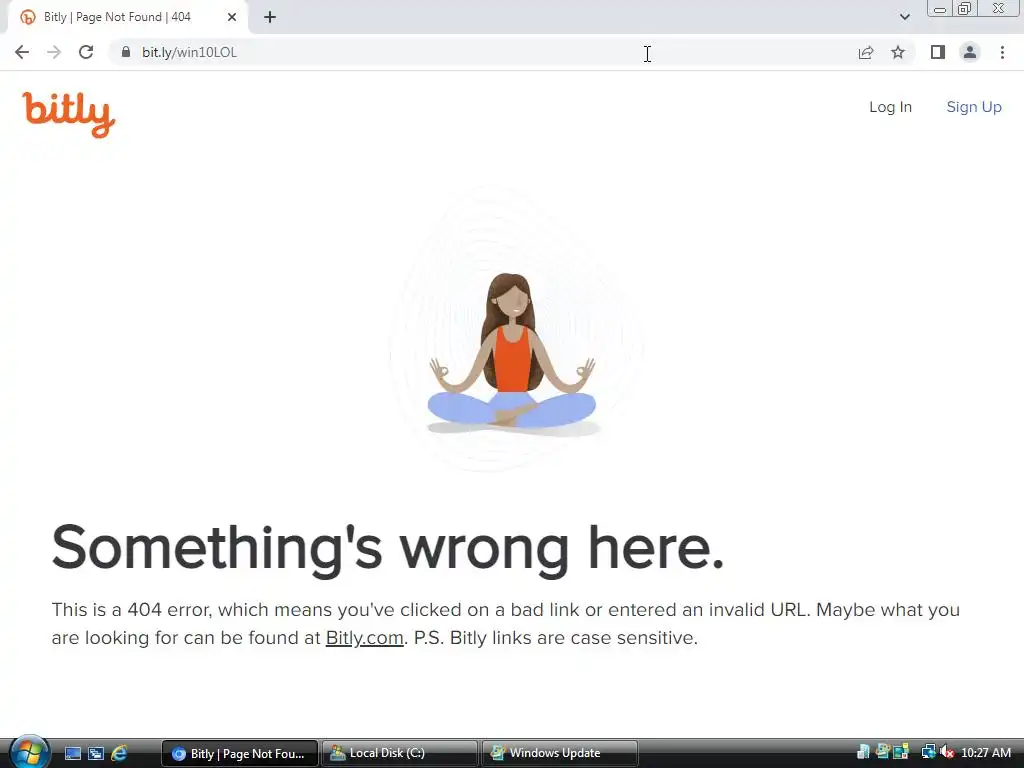Image resolution: width=1024 pixels, height=768 pixels.
Task: Follow the Bitly.com link in the error text
Action: point(364,637)
